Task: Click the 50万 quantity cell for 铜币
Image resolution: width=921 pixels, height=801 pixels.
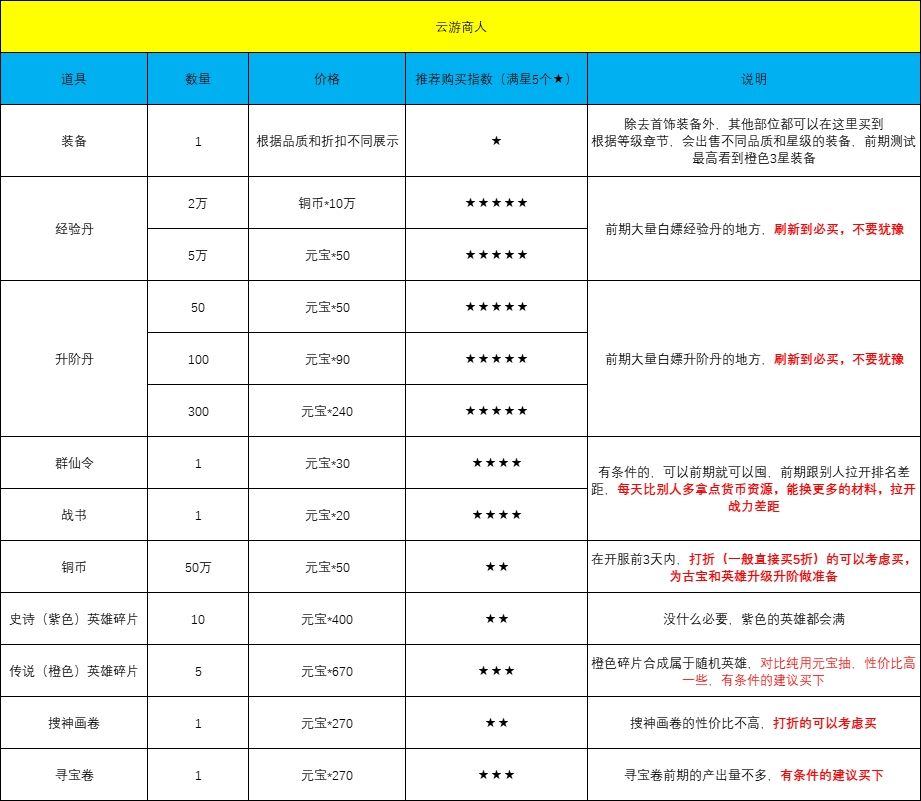Action: click(198, 567)
